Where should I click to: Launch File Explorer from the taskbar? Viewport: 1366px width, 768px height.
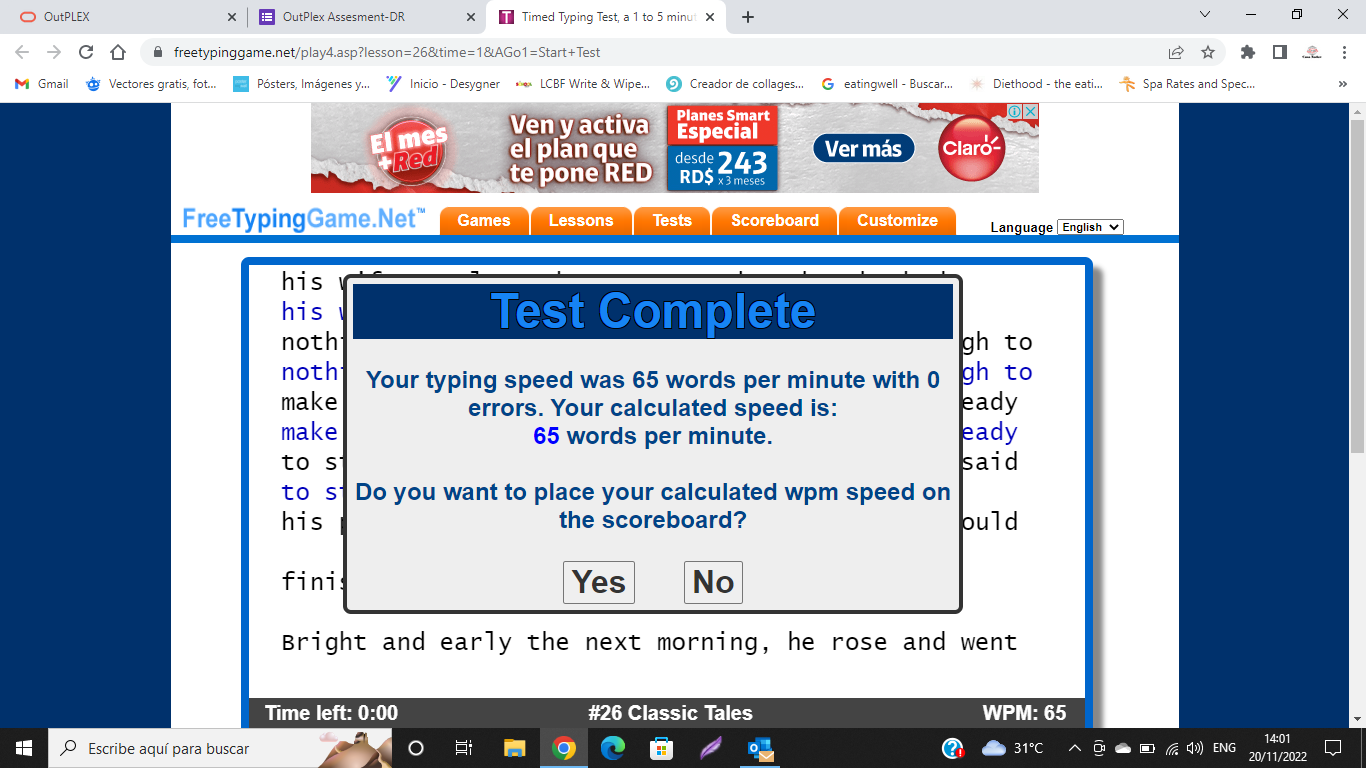[514, 748]
